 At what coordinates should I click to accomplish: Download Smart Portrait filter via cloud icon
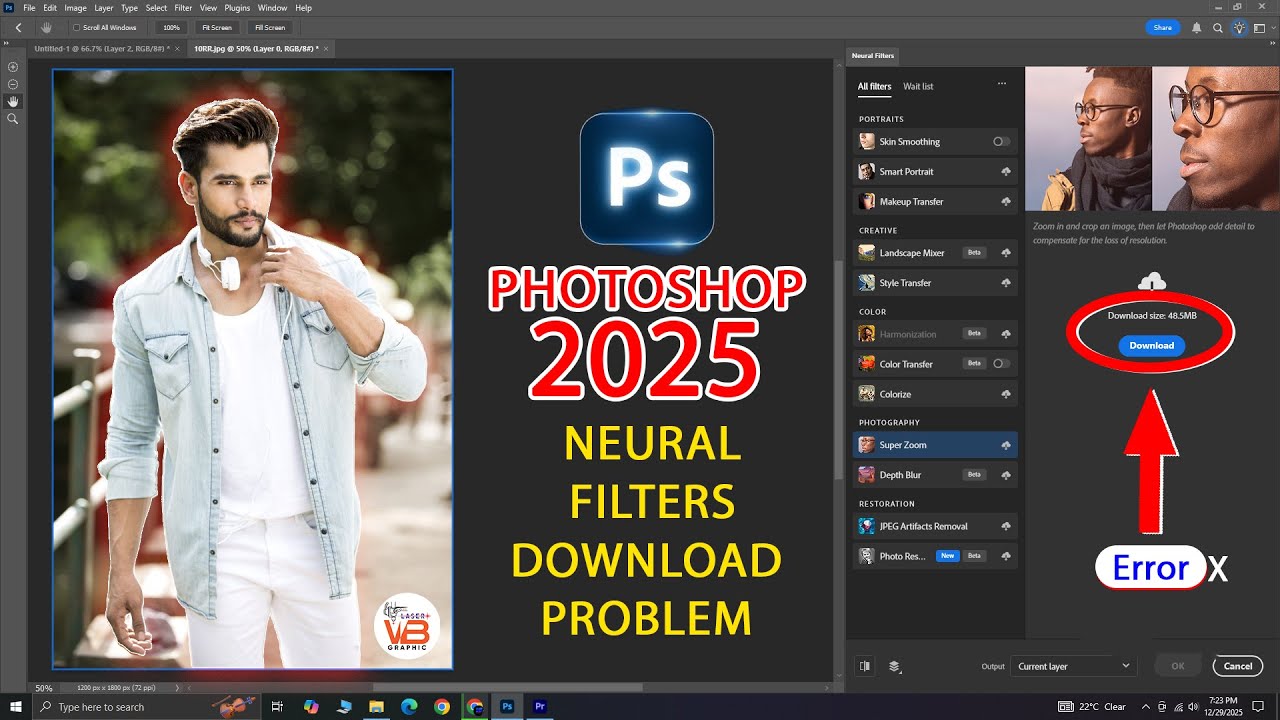coord(1005,172)
